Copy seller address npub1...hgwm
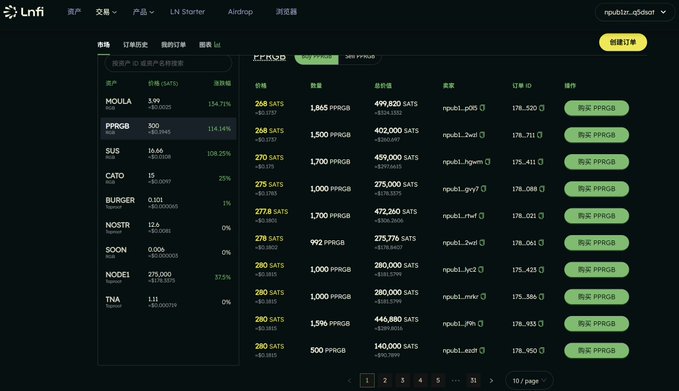Image resolution: width=679 pixels, height=391 pixels. coord(488,162)
